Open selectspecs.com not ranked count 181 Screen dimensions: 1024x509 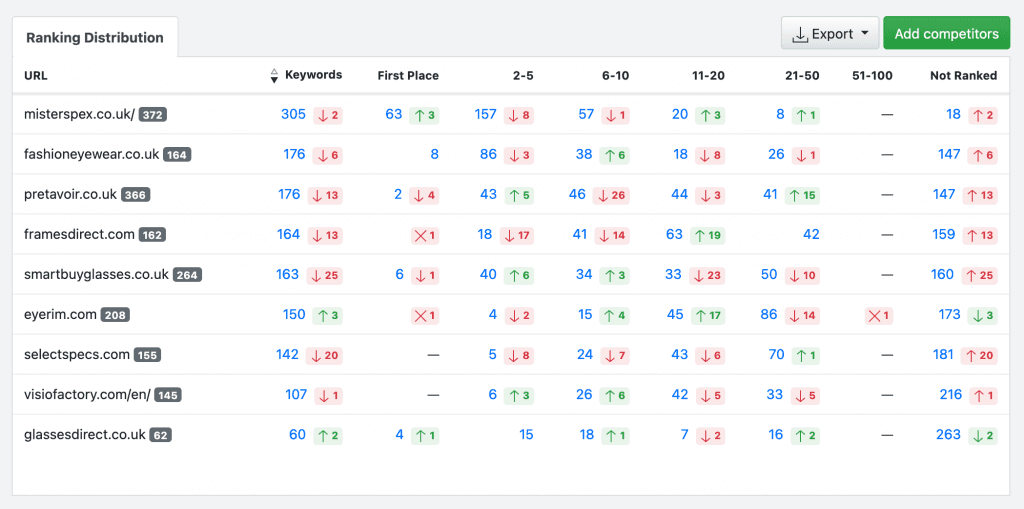(943, 354)
